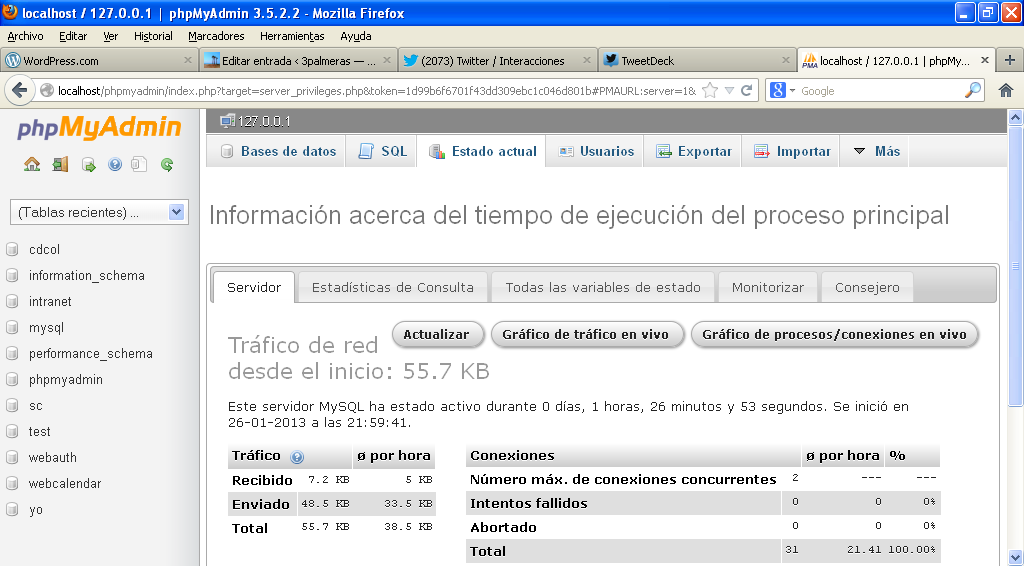
Task: Open the query window icon in sidebar
Action: tap(88, 165)
